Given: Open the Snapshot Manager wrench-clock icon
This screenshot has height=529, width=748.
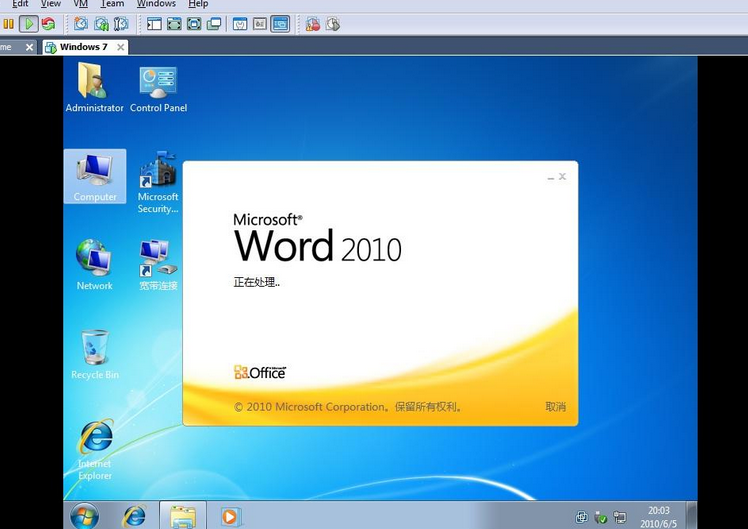Looking at the screenshot, I should pyautogui.click(x=121, y=24).
